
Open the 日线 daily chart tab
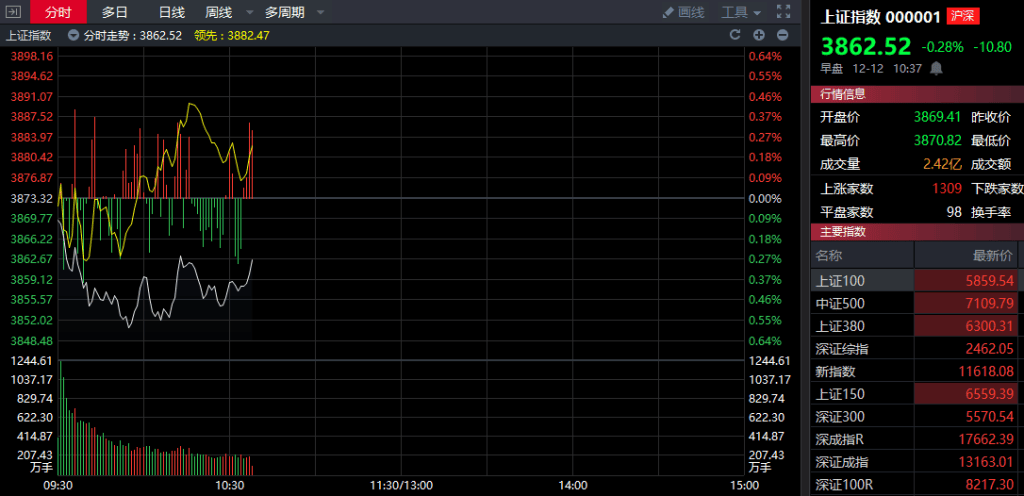(x=171, y=13)
